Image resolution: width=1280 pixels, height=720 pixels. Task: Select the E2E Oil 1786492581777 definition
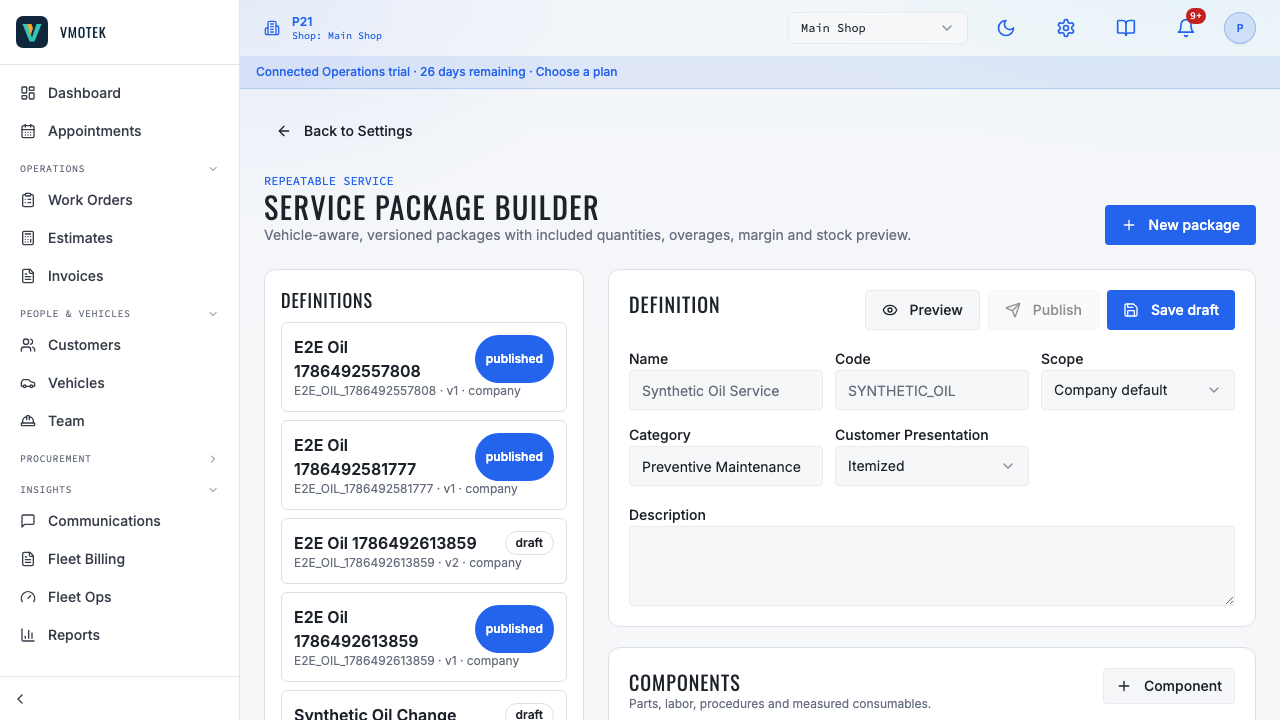[x=424, y=465]
